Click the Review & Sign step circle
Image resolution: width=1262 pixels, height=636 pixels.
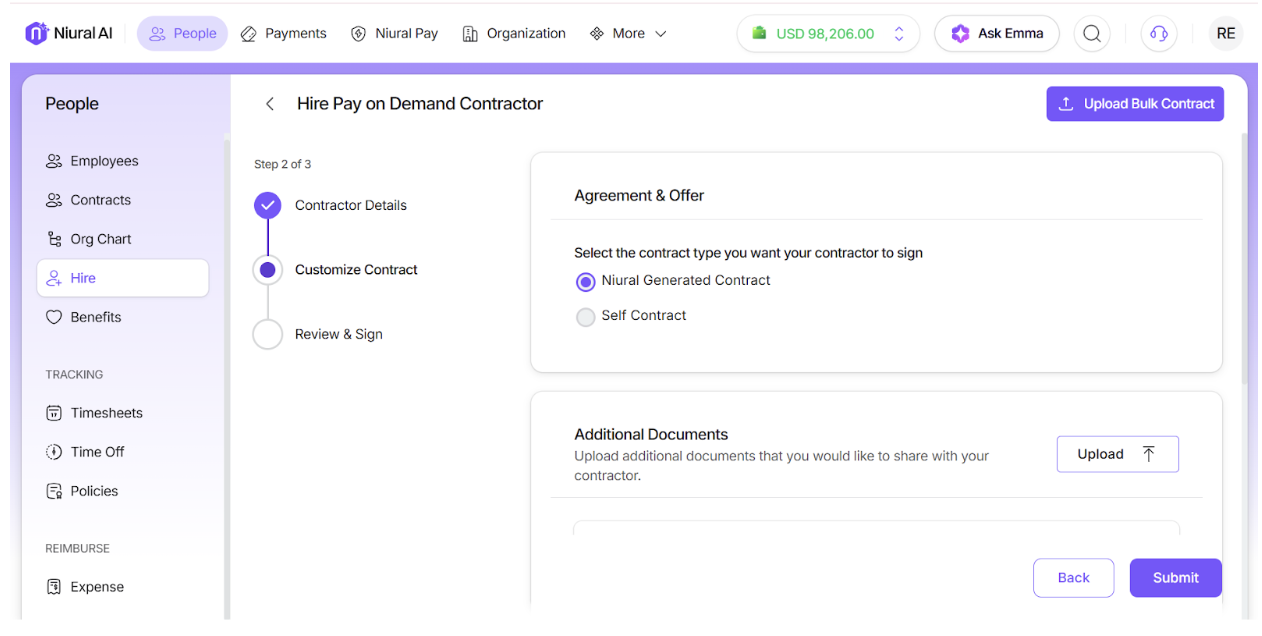click(x=268, y=334)
